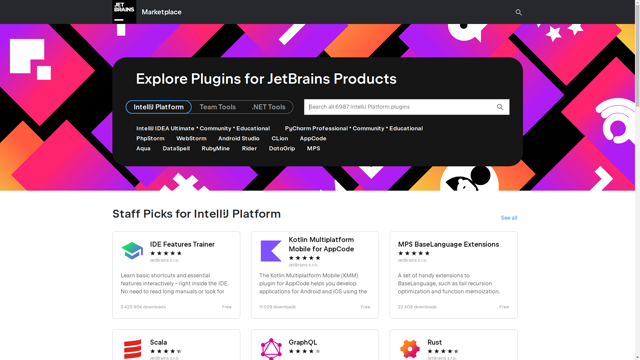Click IDE Features Trainer star rating
Image resolution: width=640 pixels, height=360 pixels.
point(166,253)
